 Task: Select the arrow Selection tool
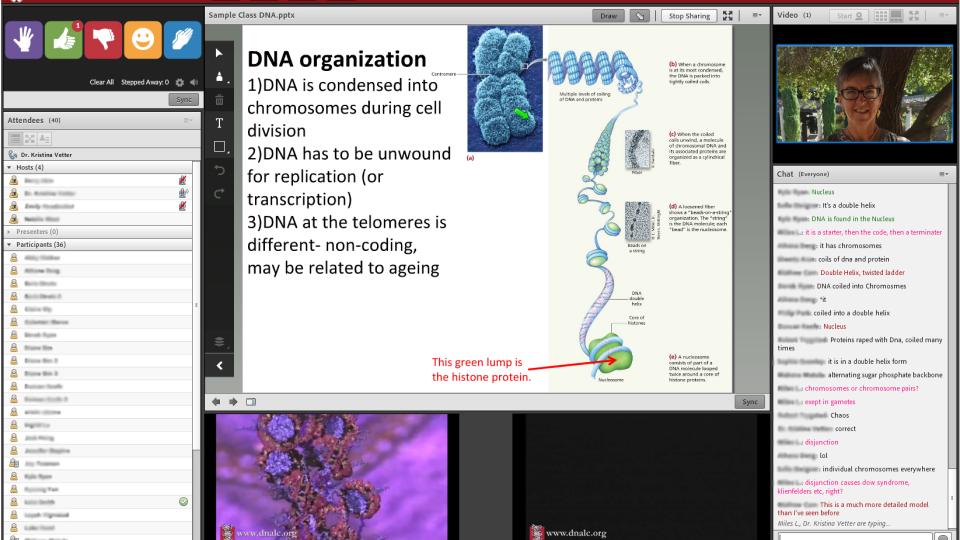pyautogui.click(x=219, y=49)
